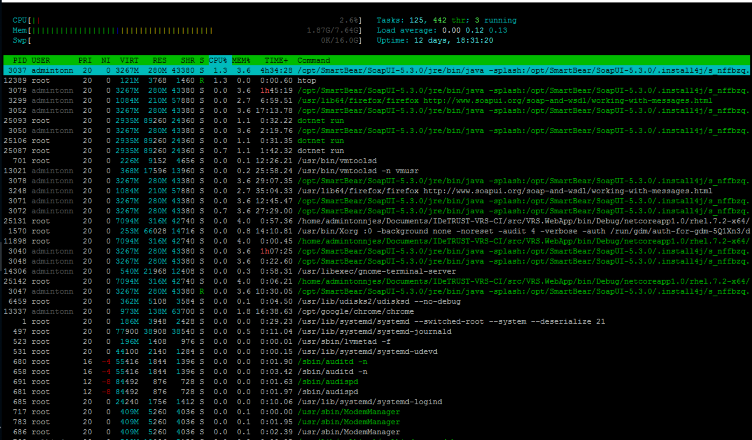Select the htop process row PID 12389
This screenshot has height=440, width=752.
tap(376, 81)
